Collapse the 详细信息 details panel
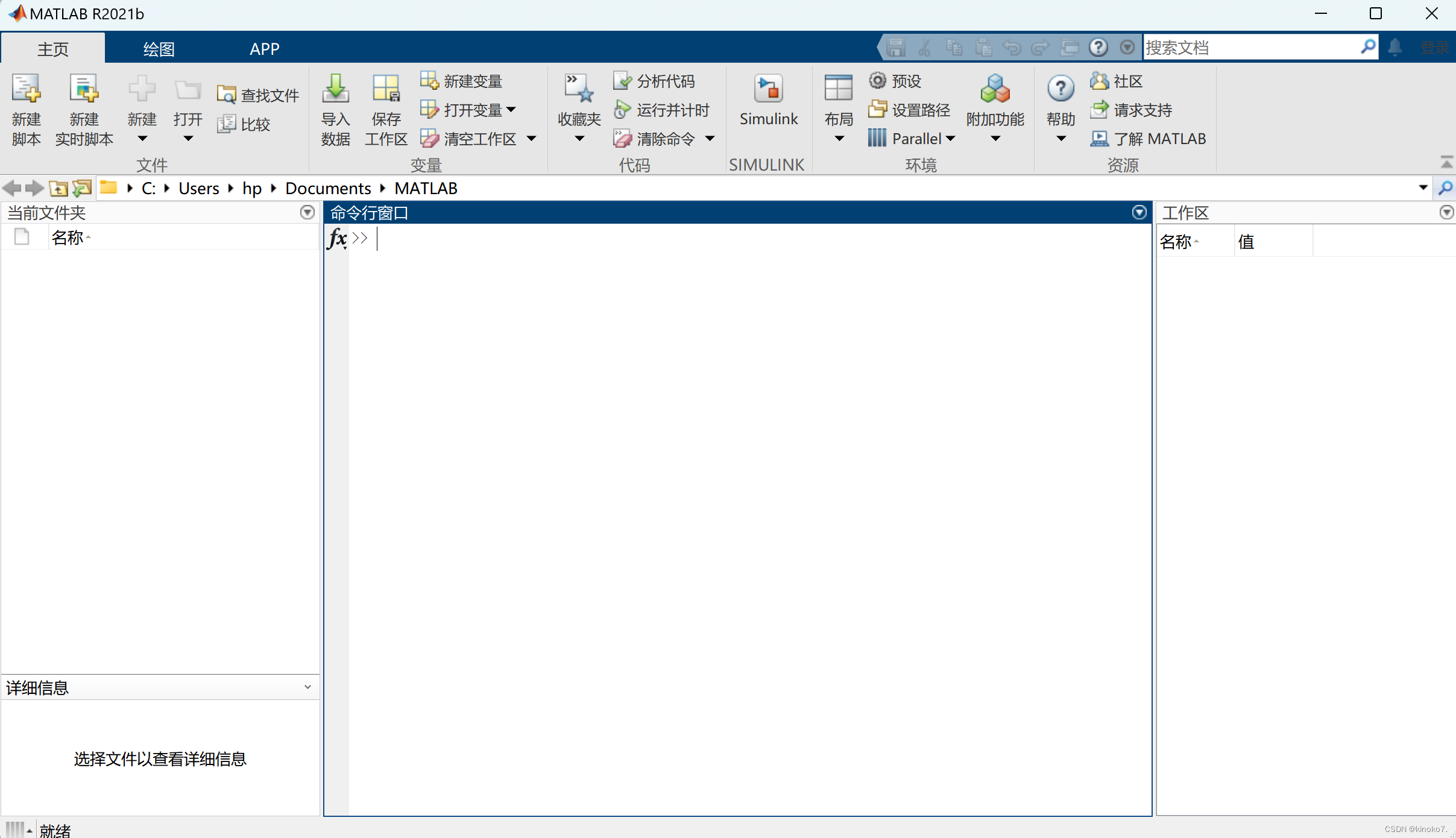This screenshot has height=838, width=1456. coord(307,687)
